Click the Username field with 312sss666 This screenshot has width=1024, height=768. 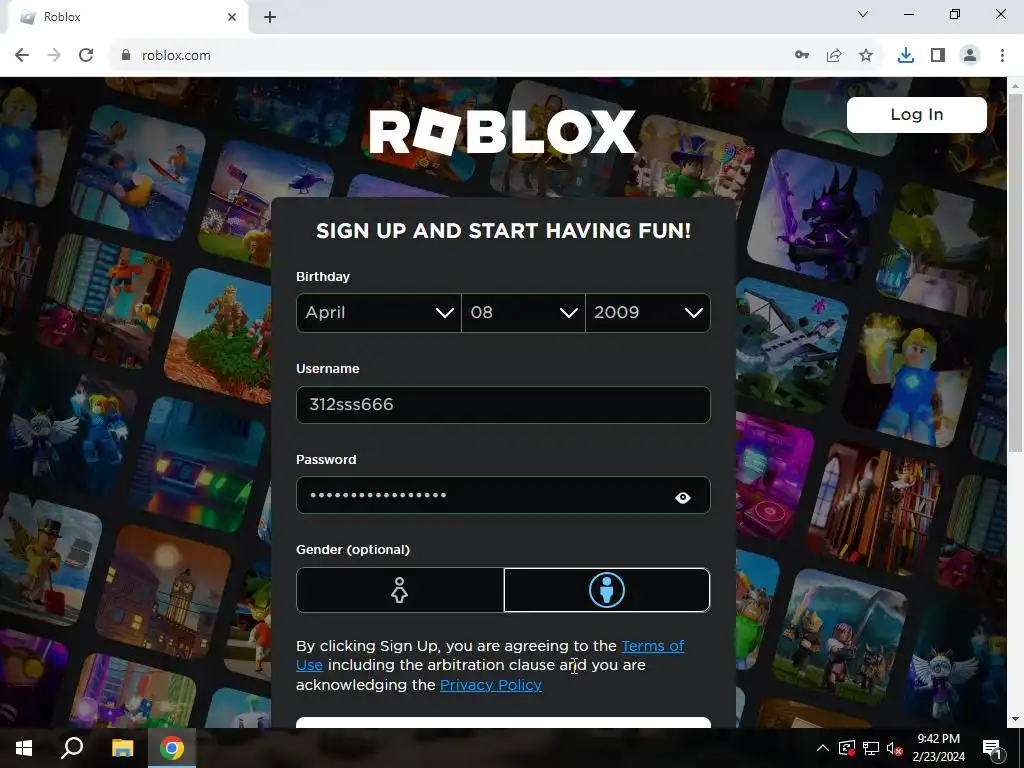click(503, 405)
